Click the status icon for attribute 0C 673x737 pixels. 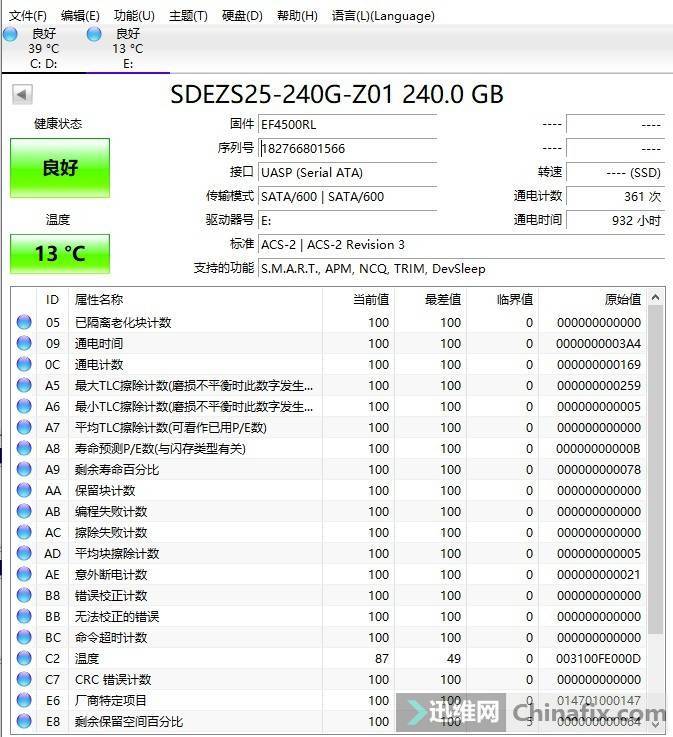[x=24, y=364]
